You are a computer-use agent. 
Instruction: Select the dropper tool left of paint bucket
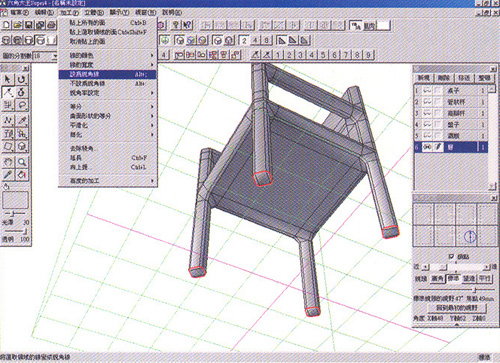pyautogui.click(x=8, y=175)
